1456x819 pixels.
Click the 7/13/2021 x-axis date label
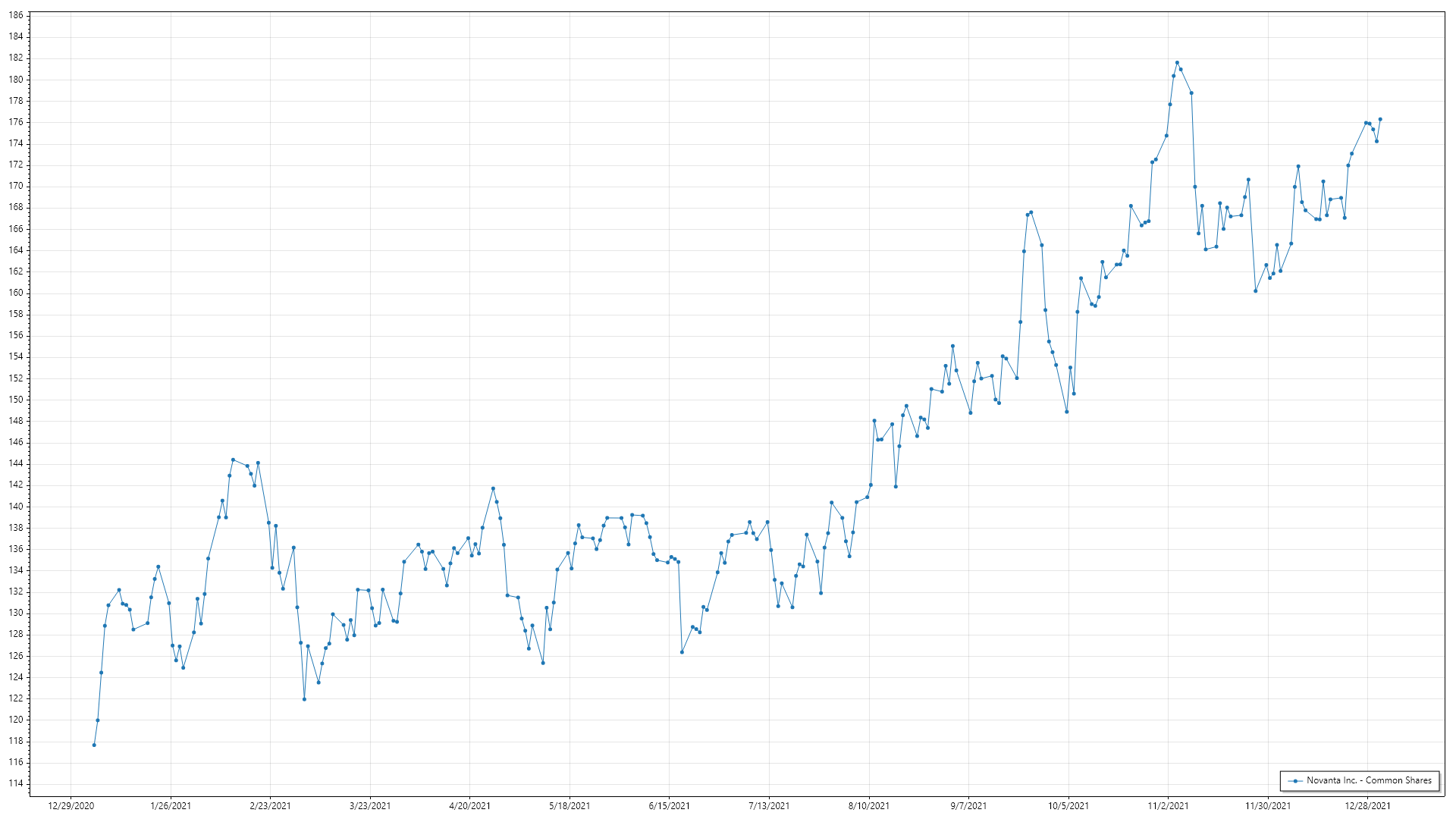pos(769,806)
